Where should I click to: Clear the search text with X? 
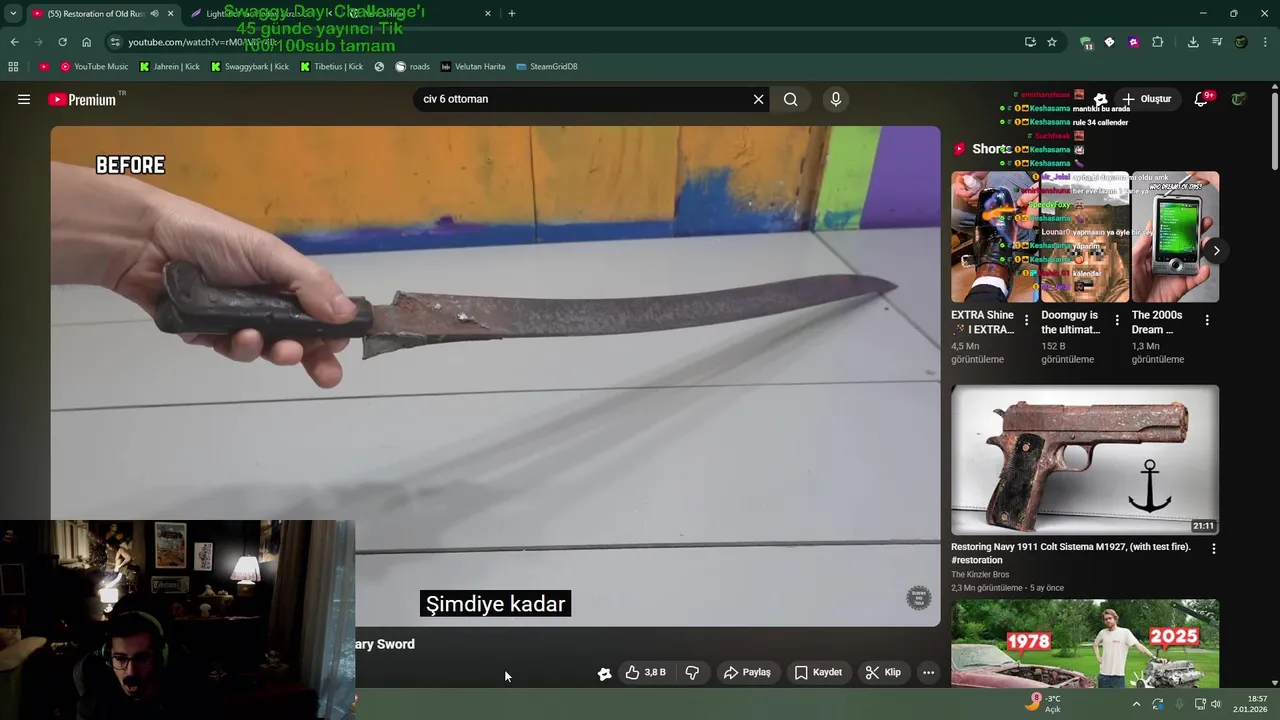pyautogui.click(x=758, y=99)
